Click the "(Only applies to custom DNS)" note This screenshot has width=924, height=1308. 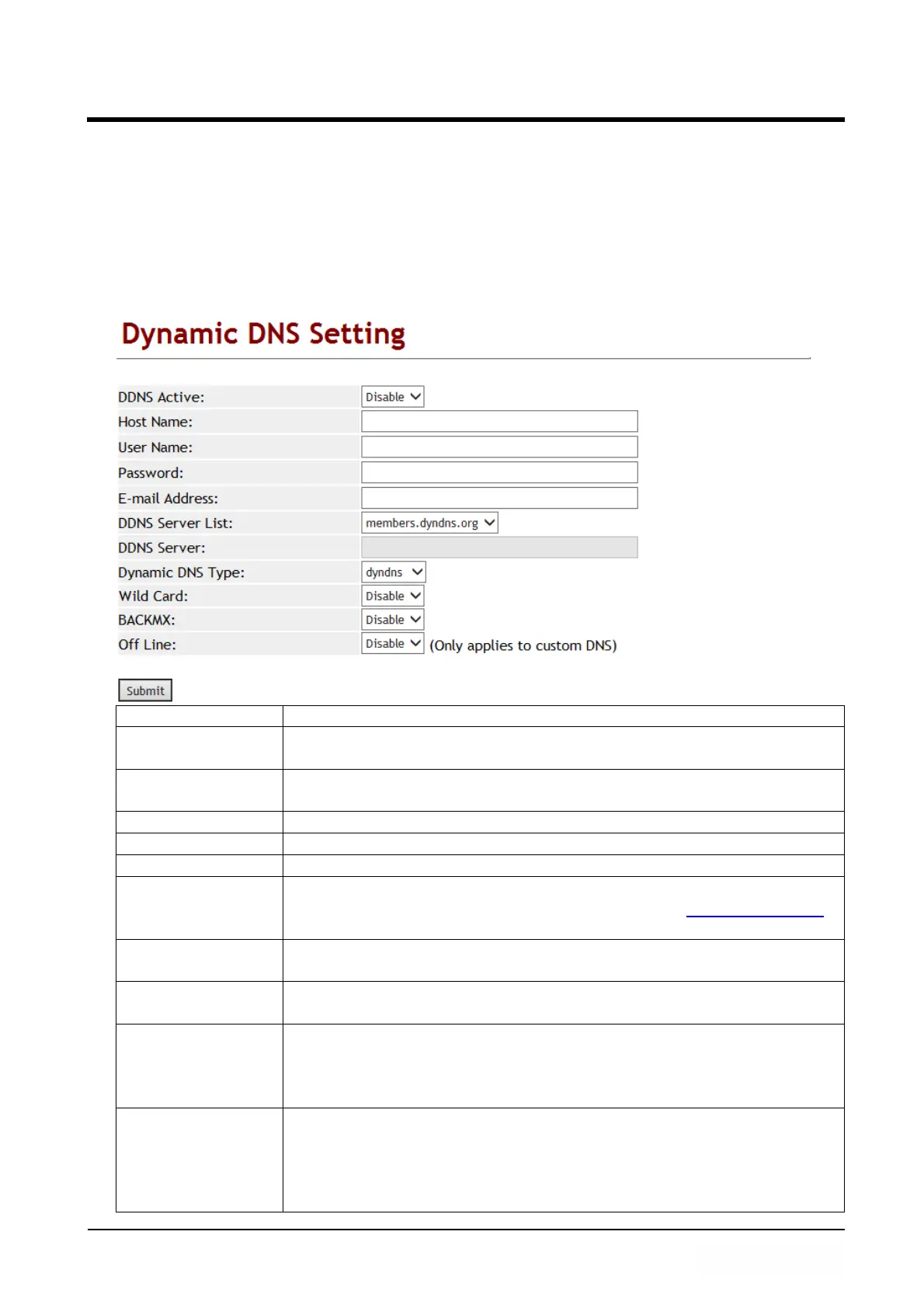(x=523, y=645)
